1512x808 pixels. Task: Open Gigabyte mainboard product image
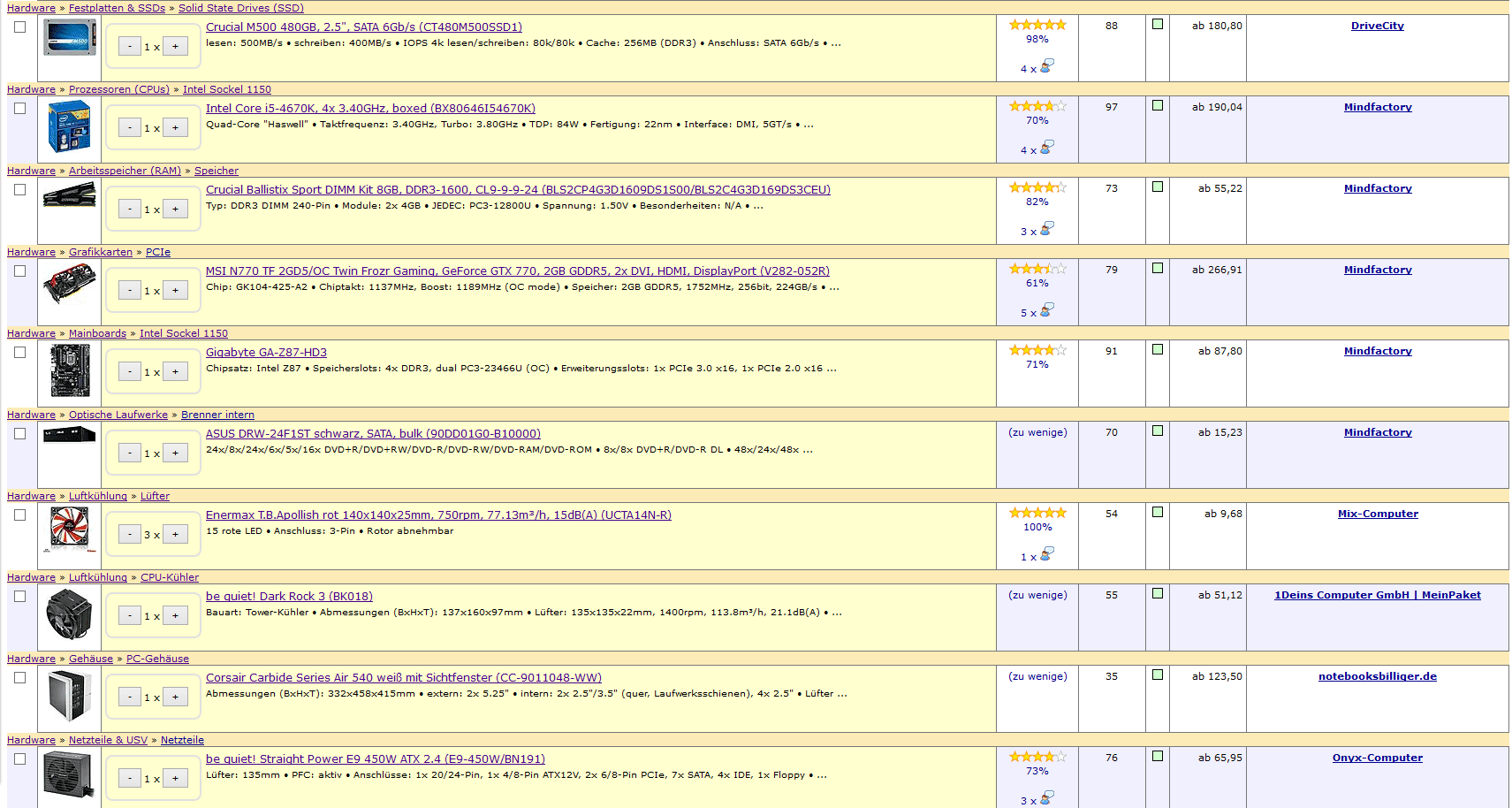(70, 370)
